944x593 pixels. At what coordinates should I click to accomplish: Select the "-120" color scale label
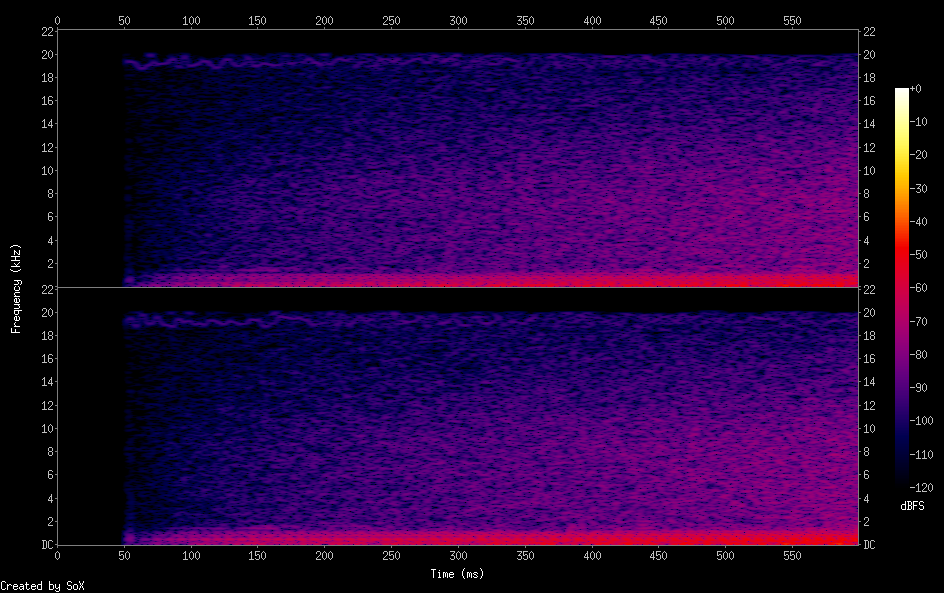coord(922,488)
